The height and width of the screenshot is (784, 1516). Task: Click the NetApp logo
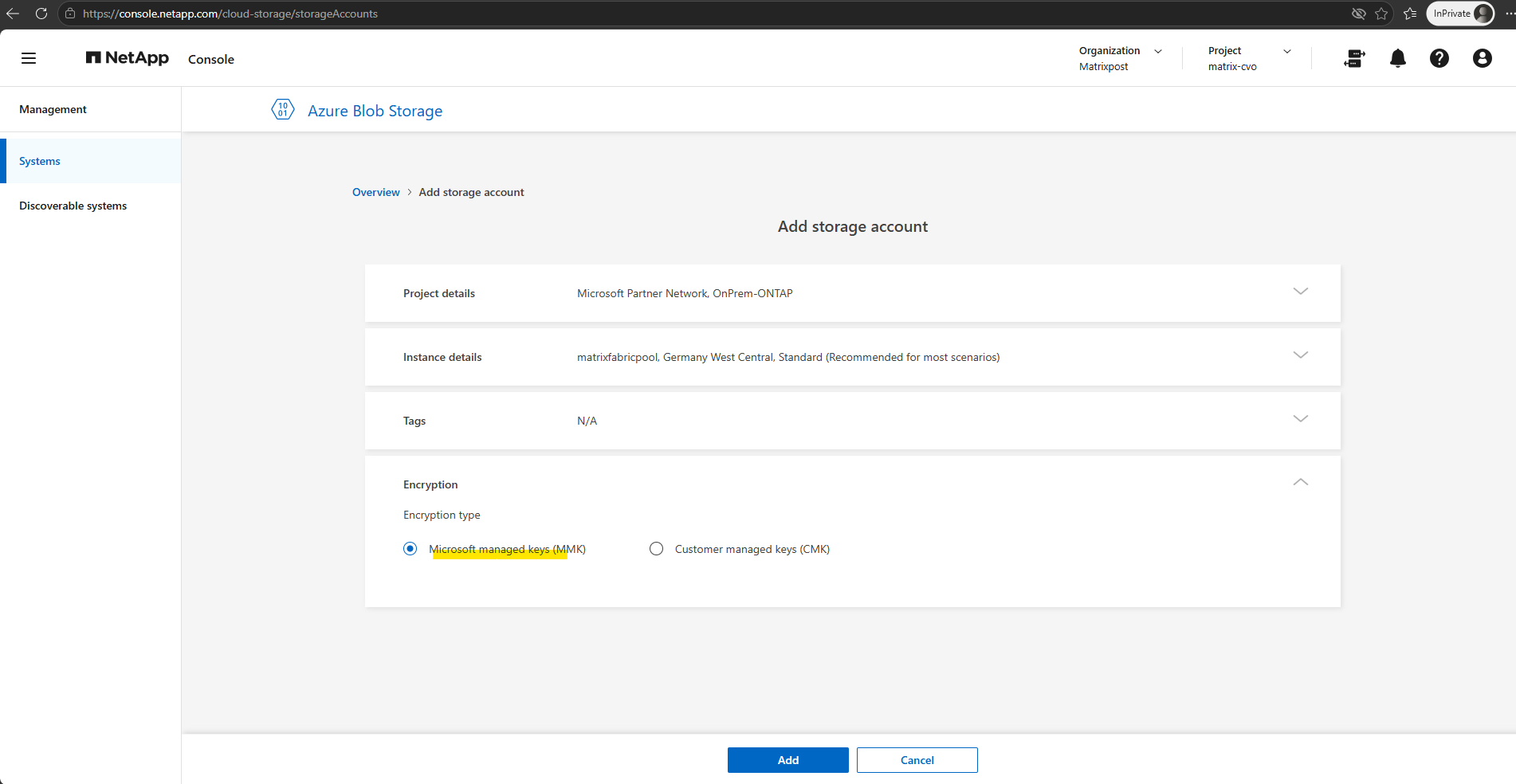click(128, 58)
